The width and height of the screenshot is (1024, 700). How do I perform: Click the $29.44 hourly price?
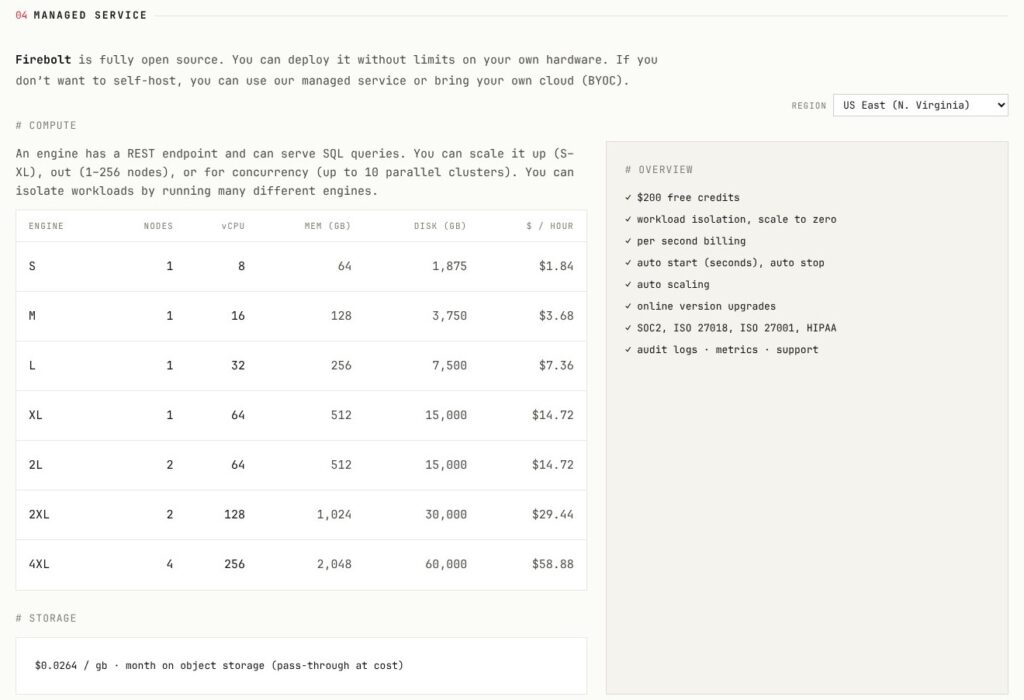click(552, 514)
